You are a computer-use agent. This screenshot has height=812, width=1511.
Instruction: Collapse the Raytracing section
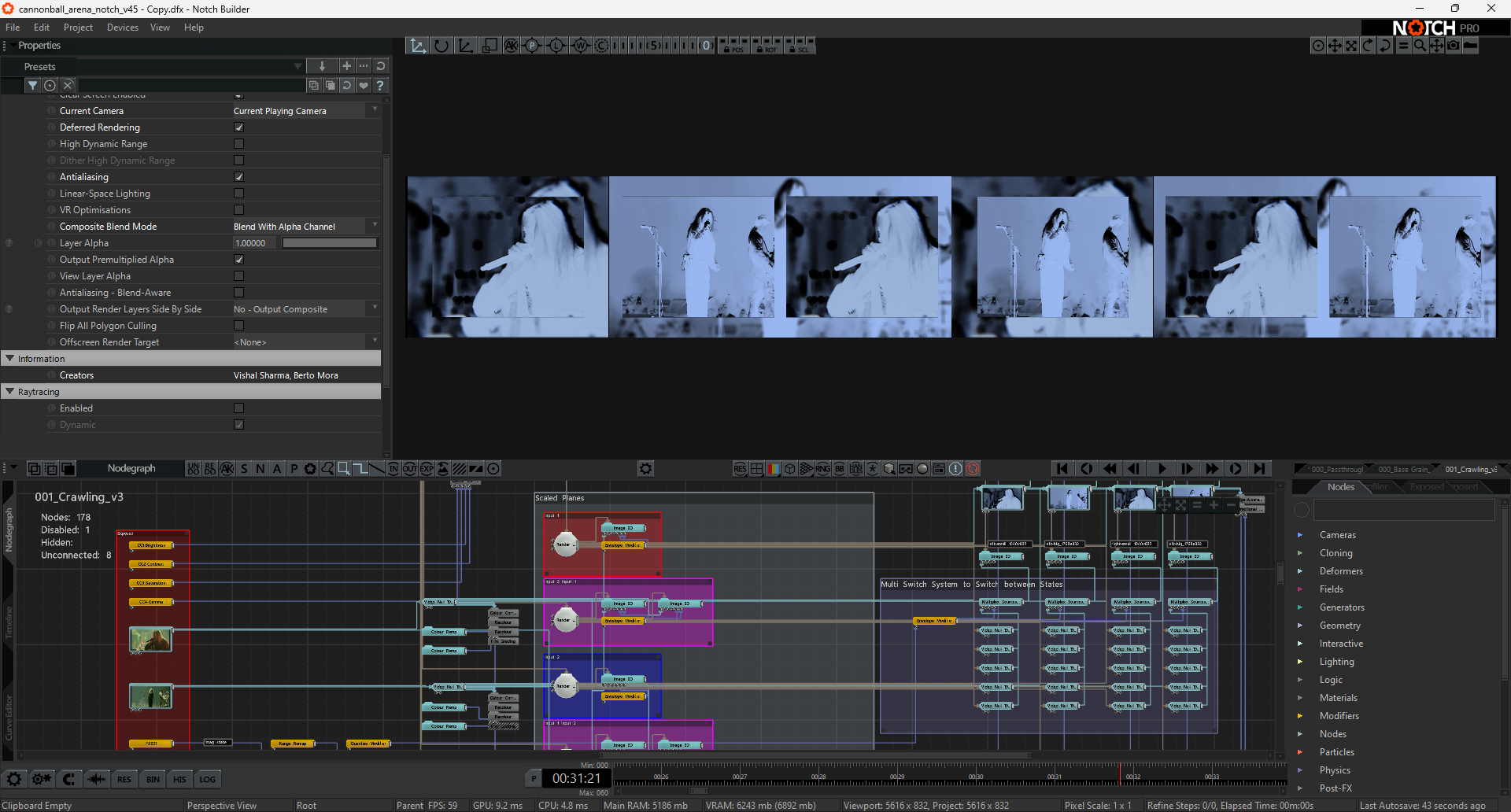pos(10,392)
